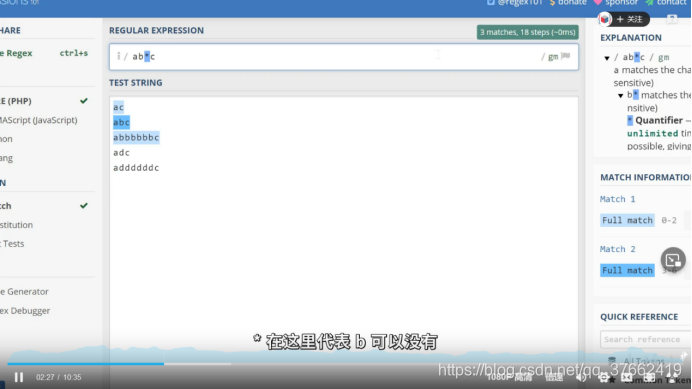Open the 1080P 高清 quality selector
The image size is (692, 389).
(x=510, y=377)
